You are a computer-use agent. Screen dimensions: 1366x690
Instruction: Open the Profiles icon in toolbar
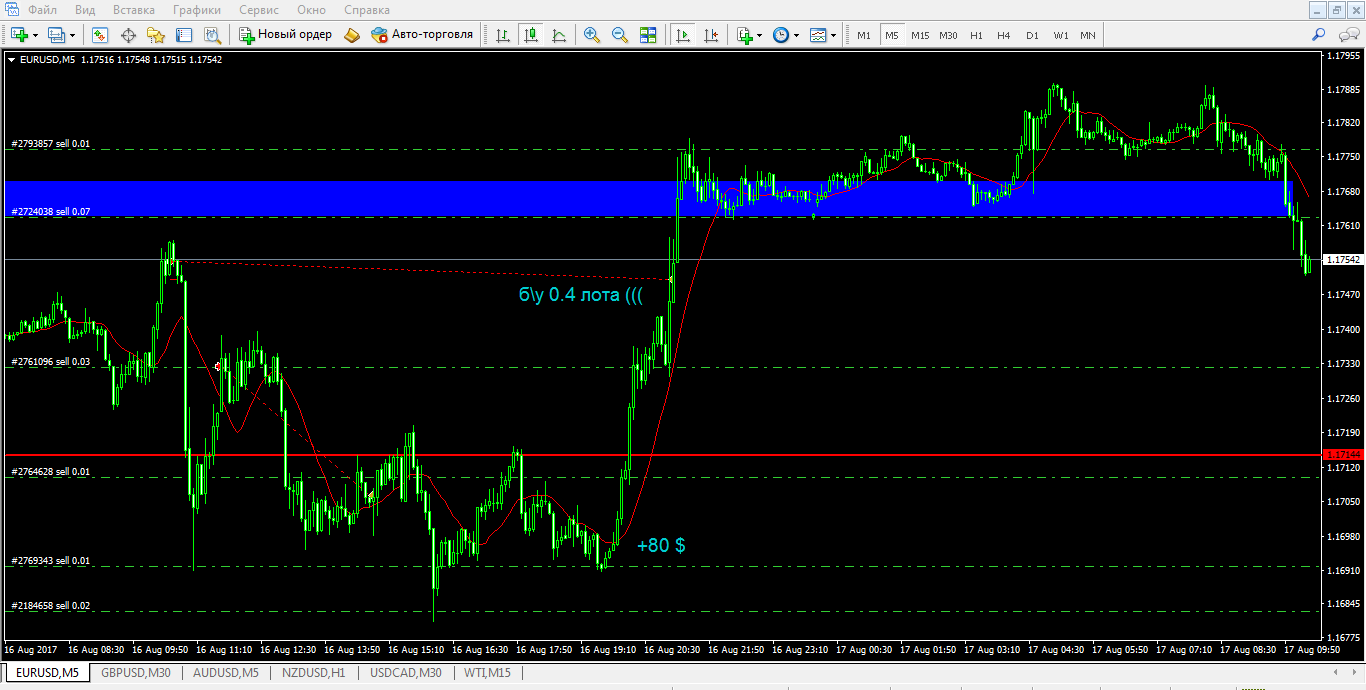56,35
